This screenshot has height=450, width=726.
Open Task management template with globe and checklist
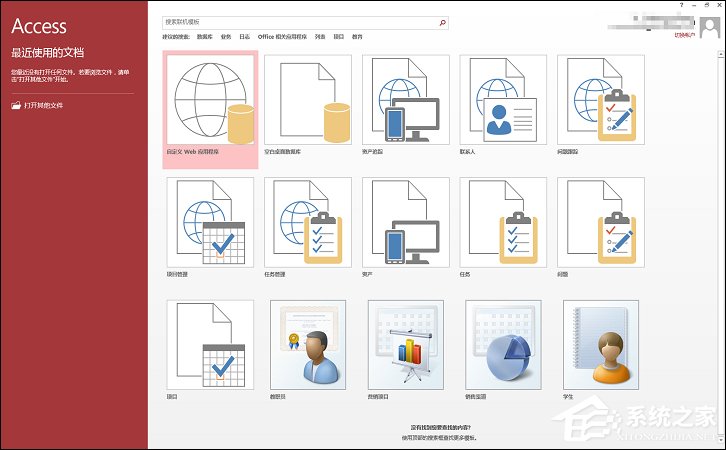tap(308, 222)
